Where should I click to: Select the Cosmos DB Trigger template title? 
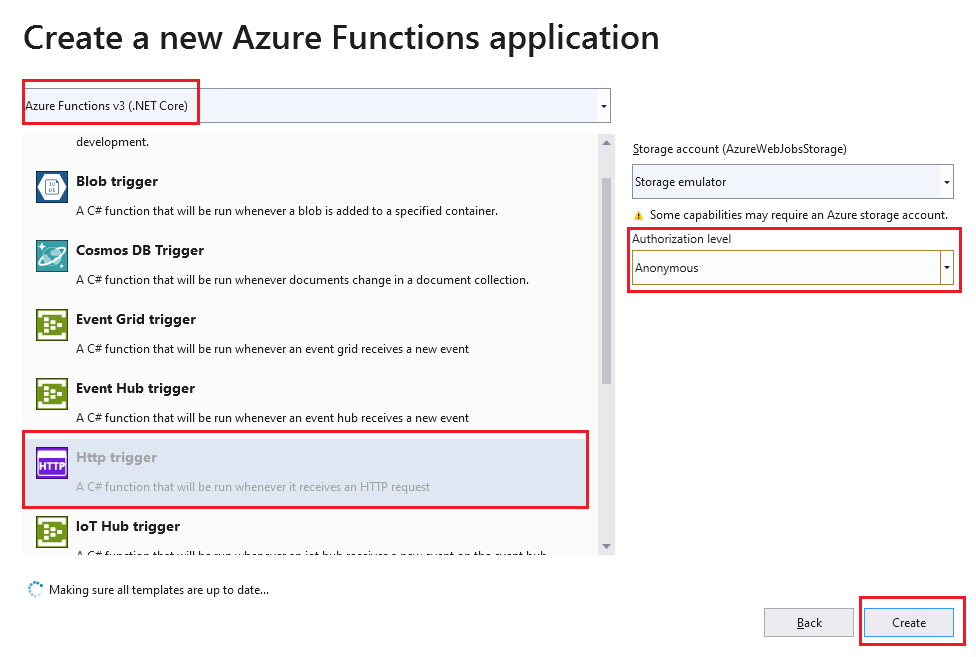coord(140,250)
